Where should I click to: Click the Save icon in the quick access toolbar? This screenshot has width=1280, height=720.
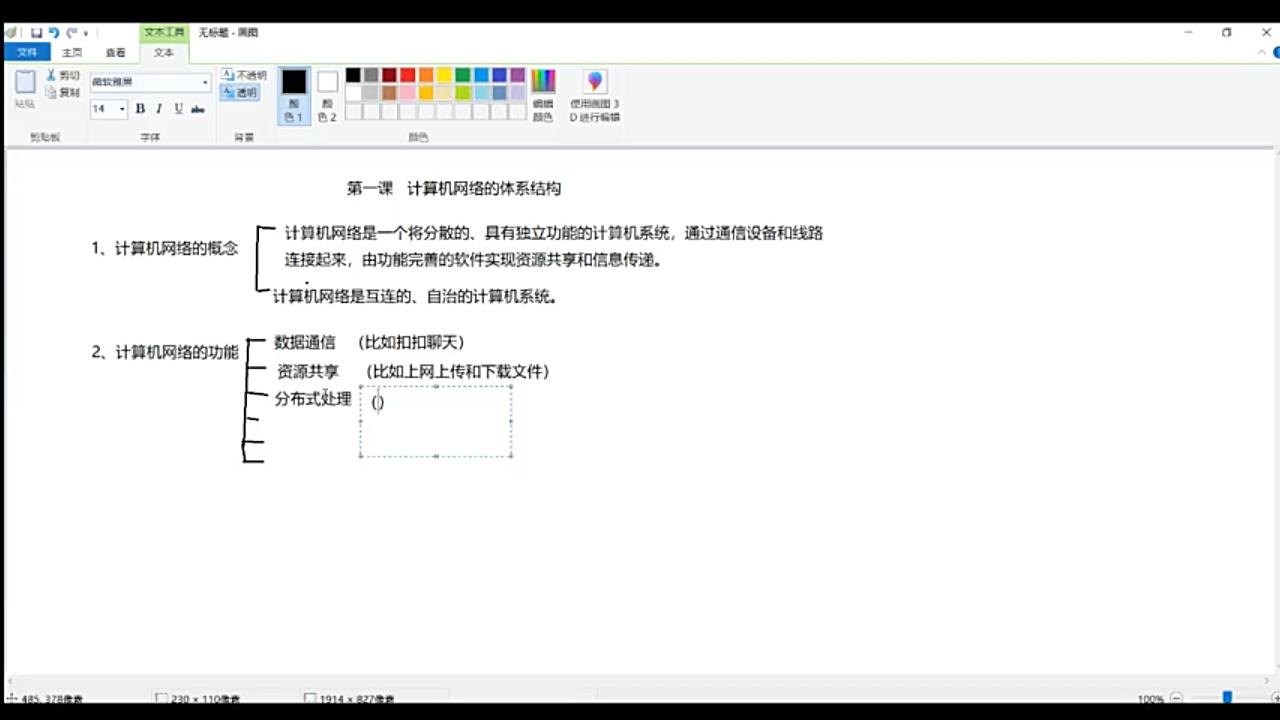[36, 32]
